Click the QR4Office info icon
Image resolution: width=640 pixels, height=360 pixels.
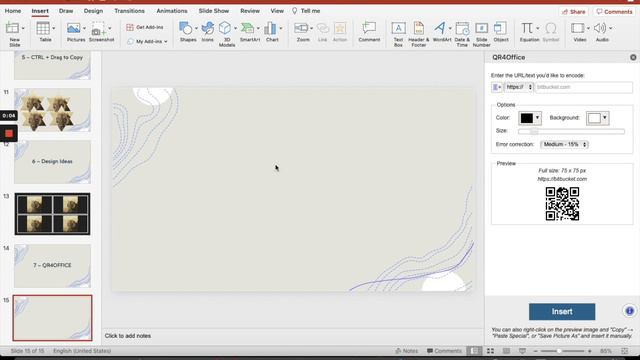pyautogui.click(x=630, y=311)
